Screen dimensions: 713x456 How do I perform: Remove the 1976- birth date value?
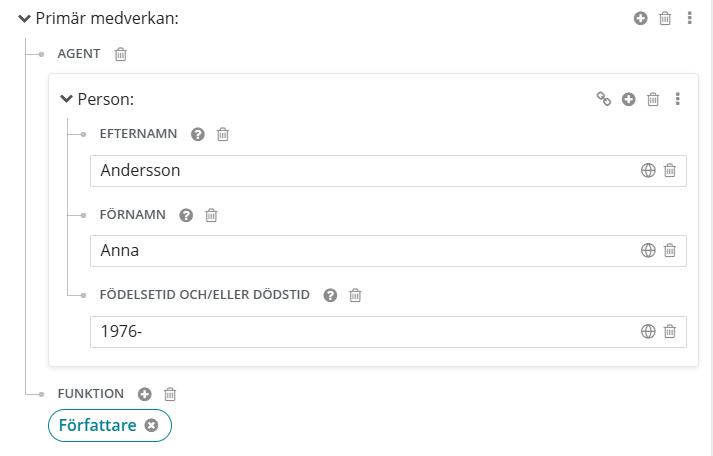[670, 331]
